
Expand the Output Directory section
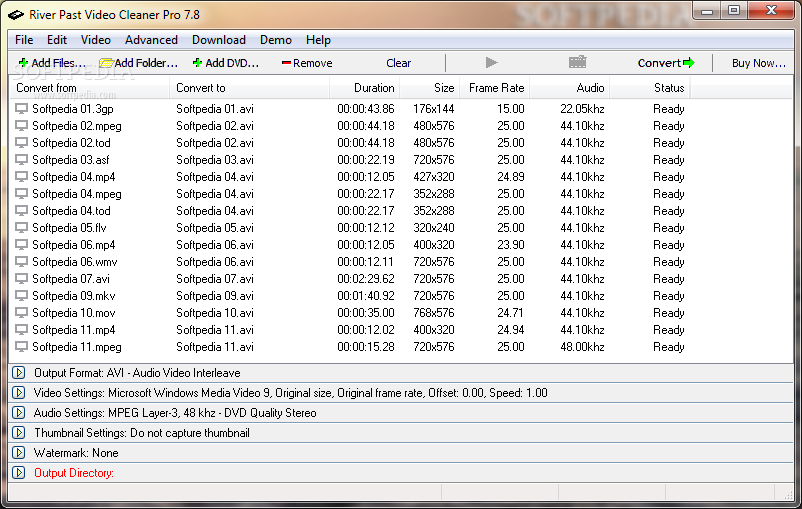pos(19,472)
